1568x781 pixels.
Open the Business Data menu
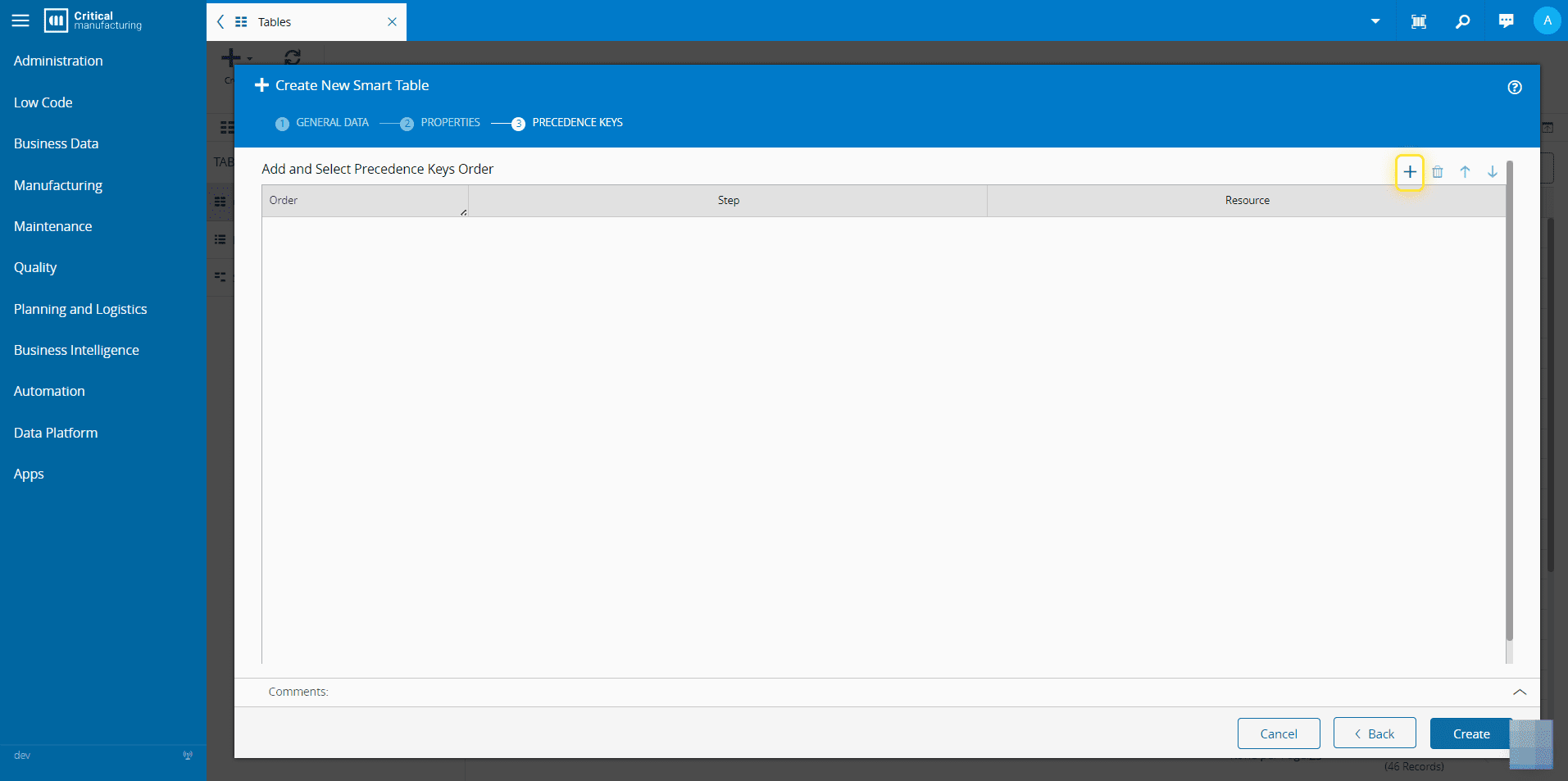(x=57, y=143)
